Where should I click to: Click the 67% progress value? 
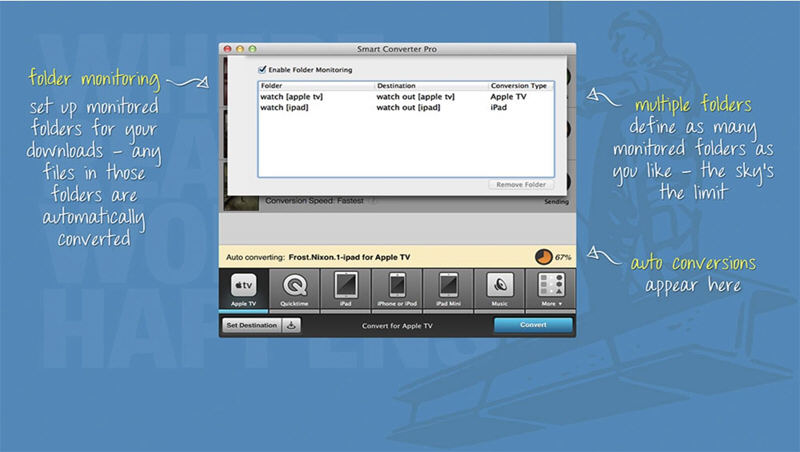pos(563,257)
